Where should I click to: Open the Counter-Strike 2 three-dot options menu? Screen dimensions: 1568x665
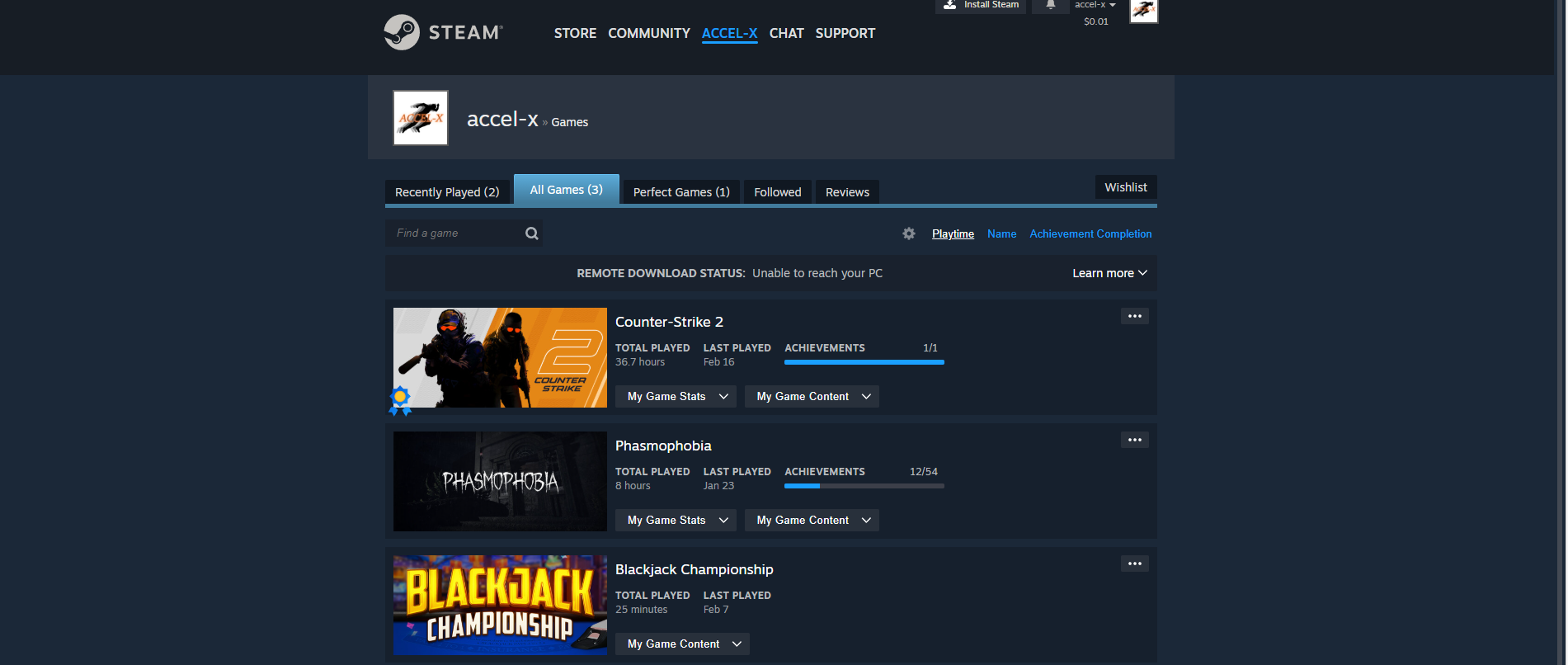point(1134,316)
